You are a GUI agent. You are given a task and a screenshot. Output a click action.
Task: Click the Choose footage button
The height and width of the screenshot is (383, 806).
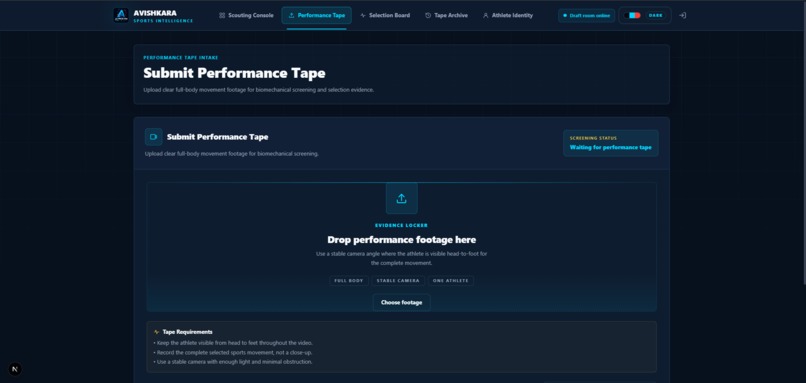(401, 302)
